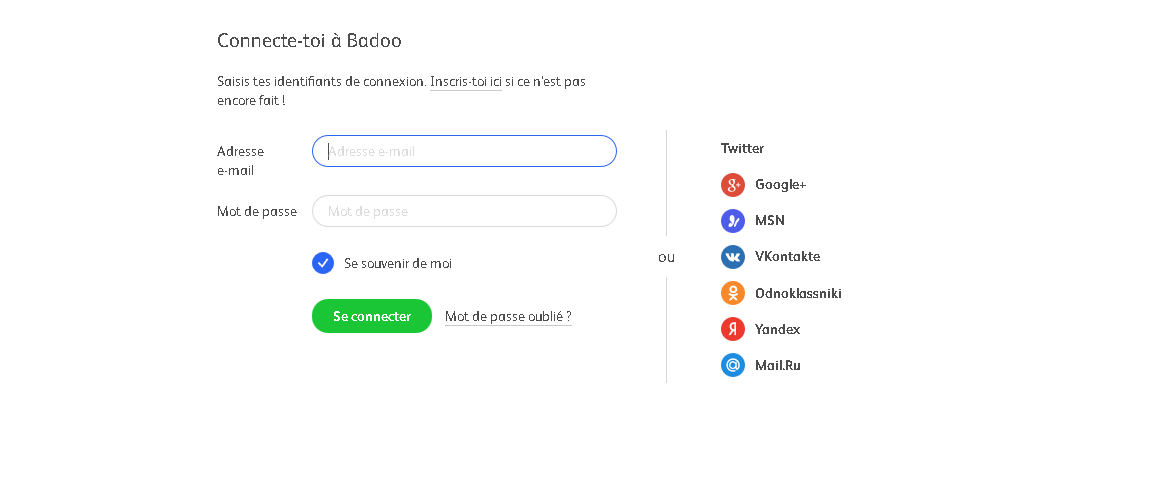
Task: Click the orange Odnoklassniki icon
Action: pos(733,293)
